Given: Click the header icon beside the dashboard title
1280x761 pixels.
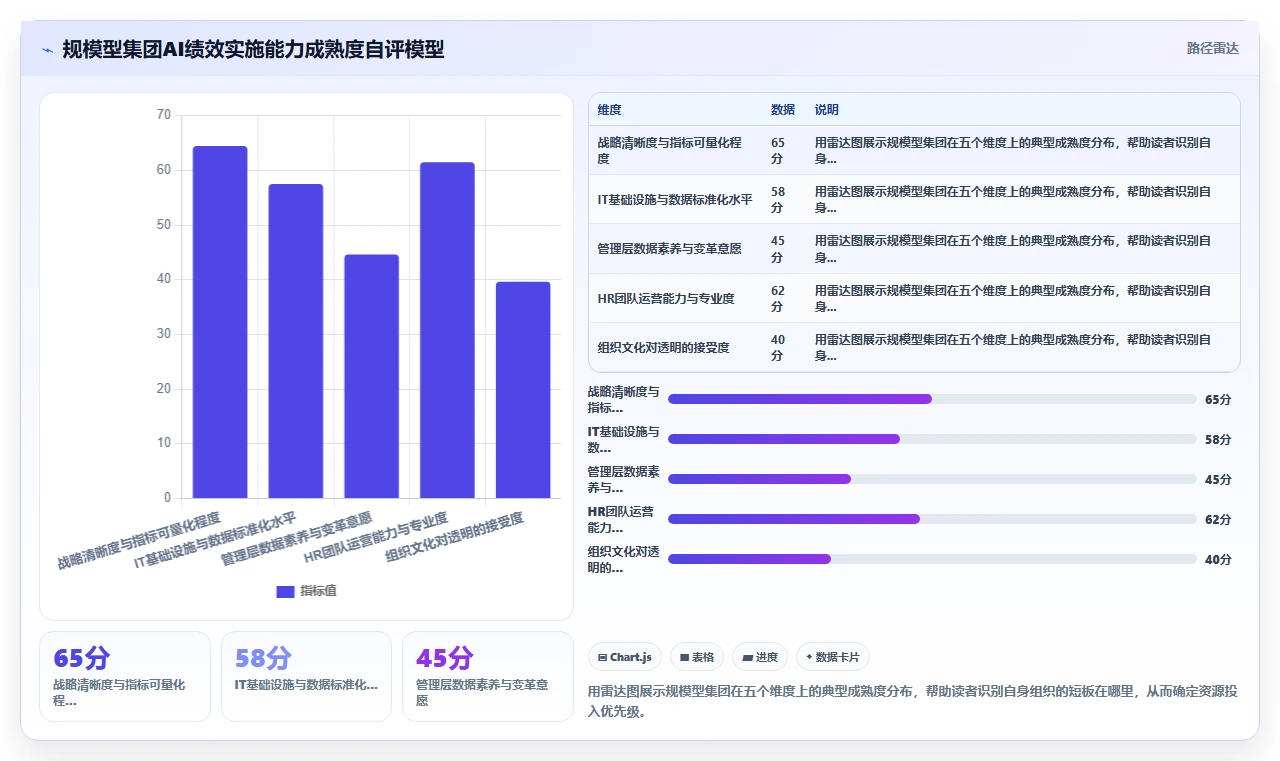Looking at the screenshot, I should coord(47,49).
